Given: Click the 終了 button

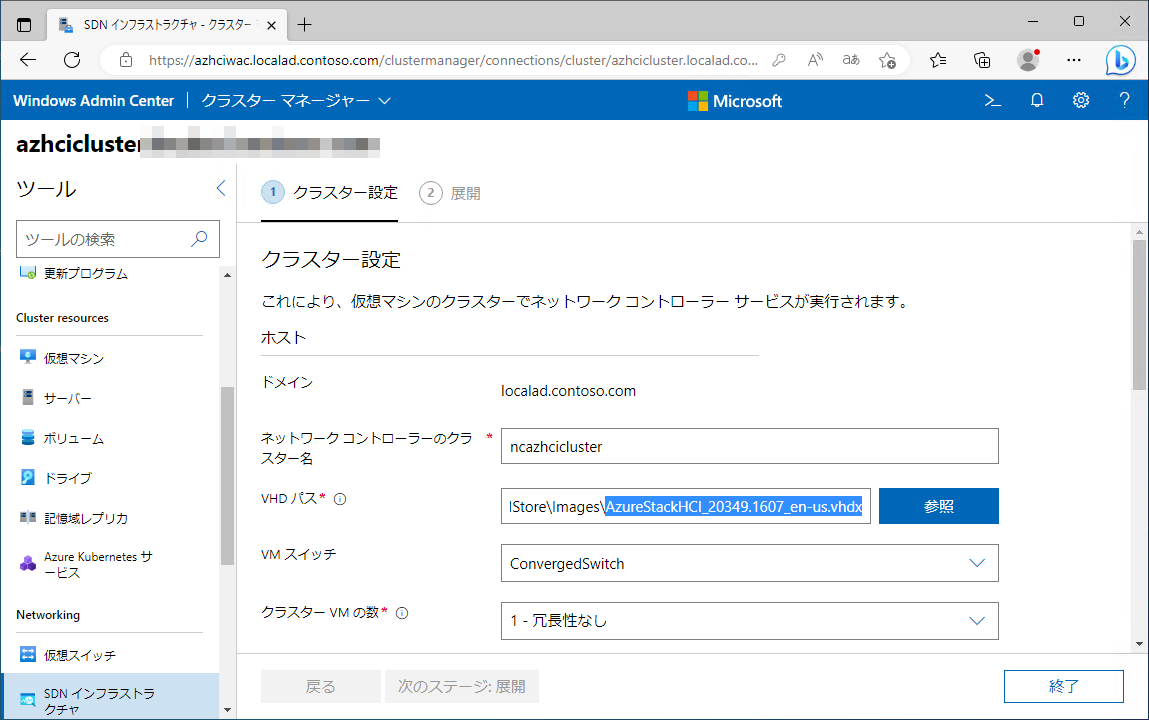Looking at the screenshot, I should point(1063,686).
